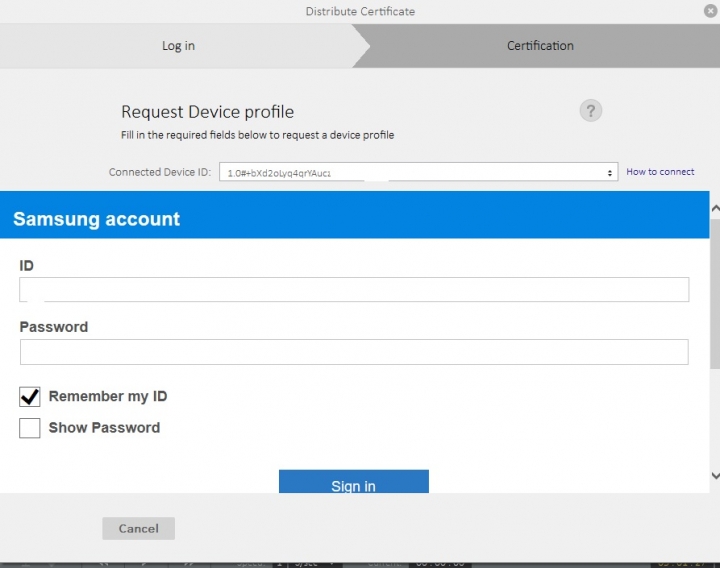Switch to the Log in step

(178, 46)
